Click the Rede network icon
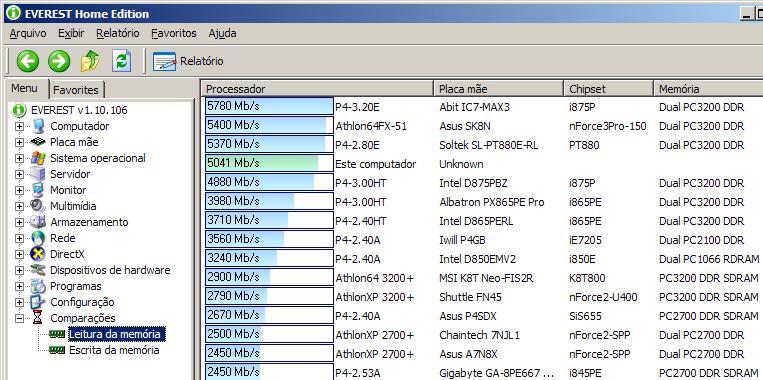The width and height of the screenshot is (763, 380). (38, 238)
